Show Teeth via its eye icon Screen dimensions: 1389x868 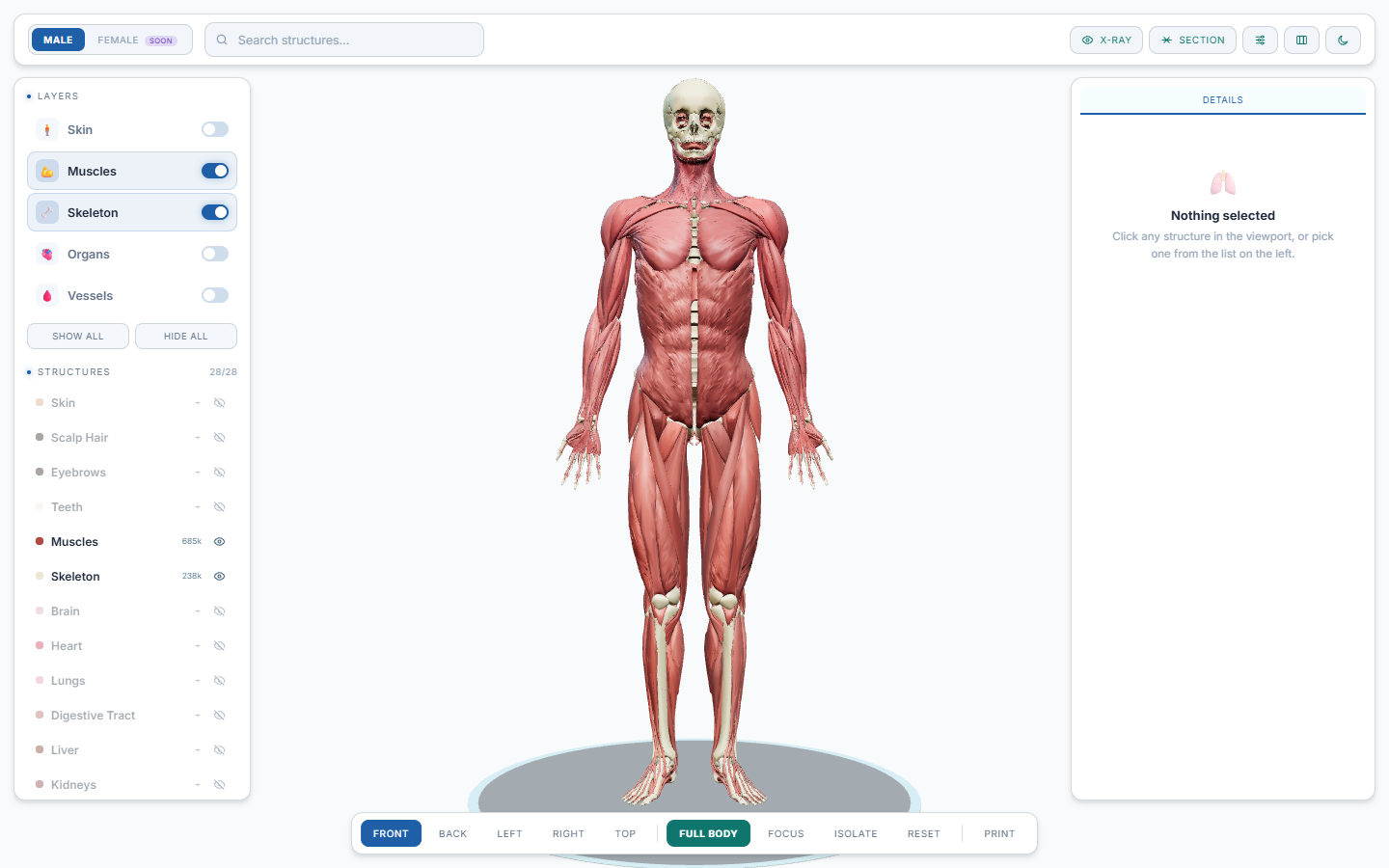[220, 507]
